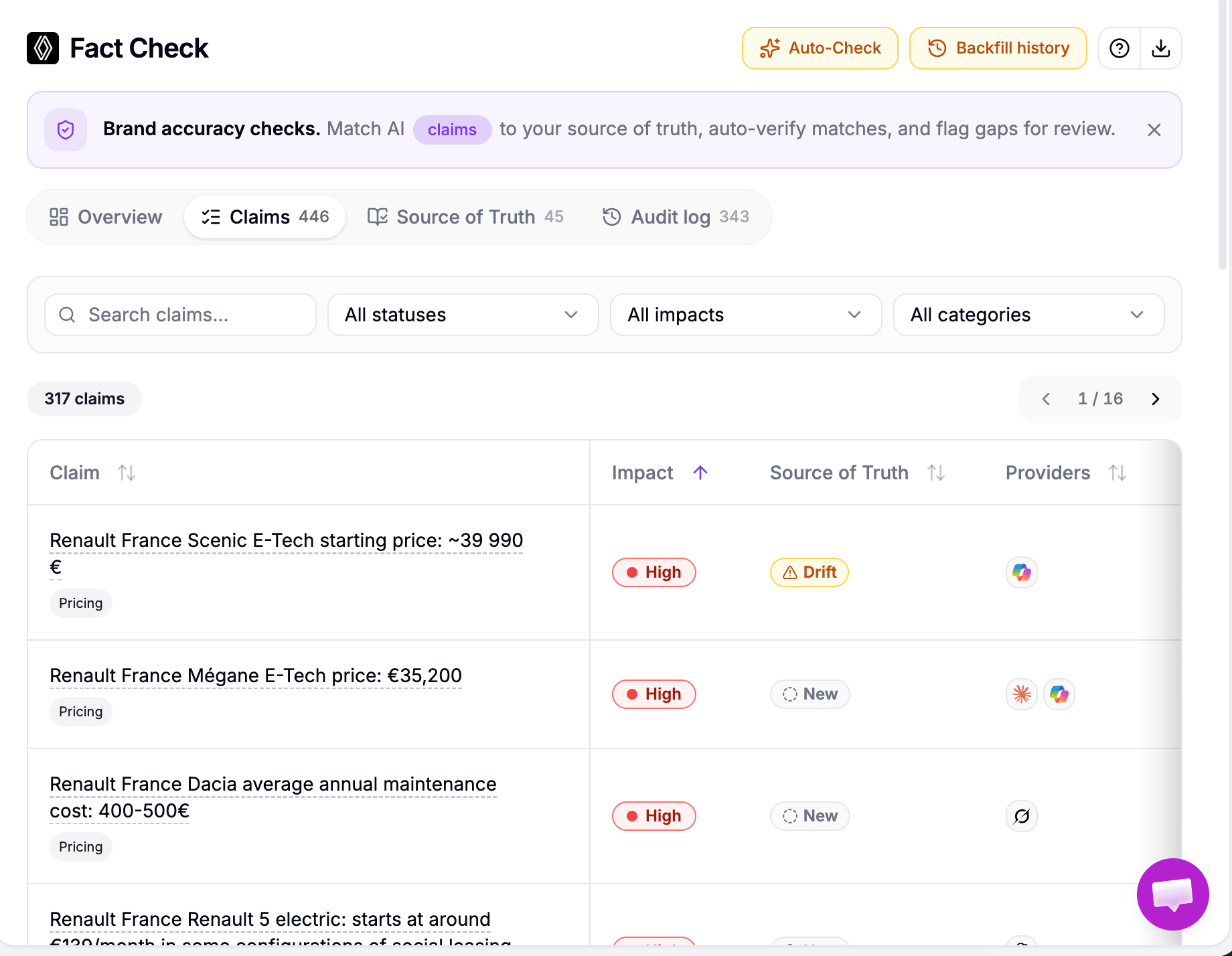Click the High impact badge for Mégane E-Tech
Screen dimensions: 1232x956
click(654, 694)
